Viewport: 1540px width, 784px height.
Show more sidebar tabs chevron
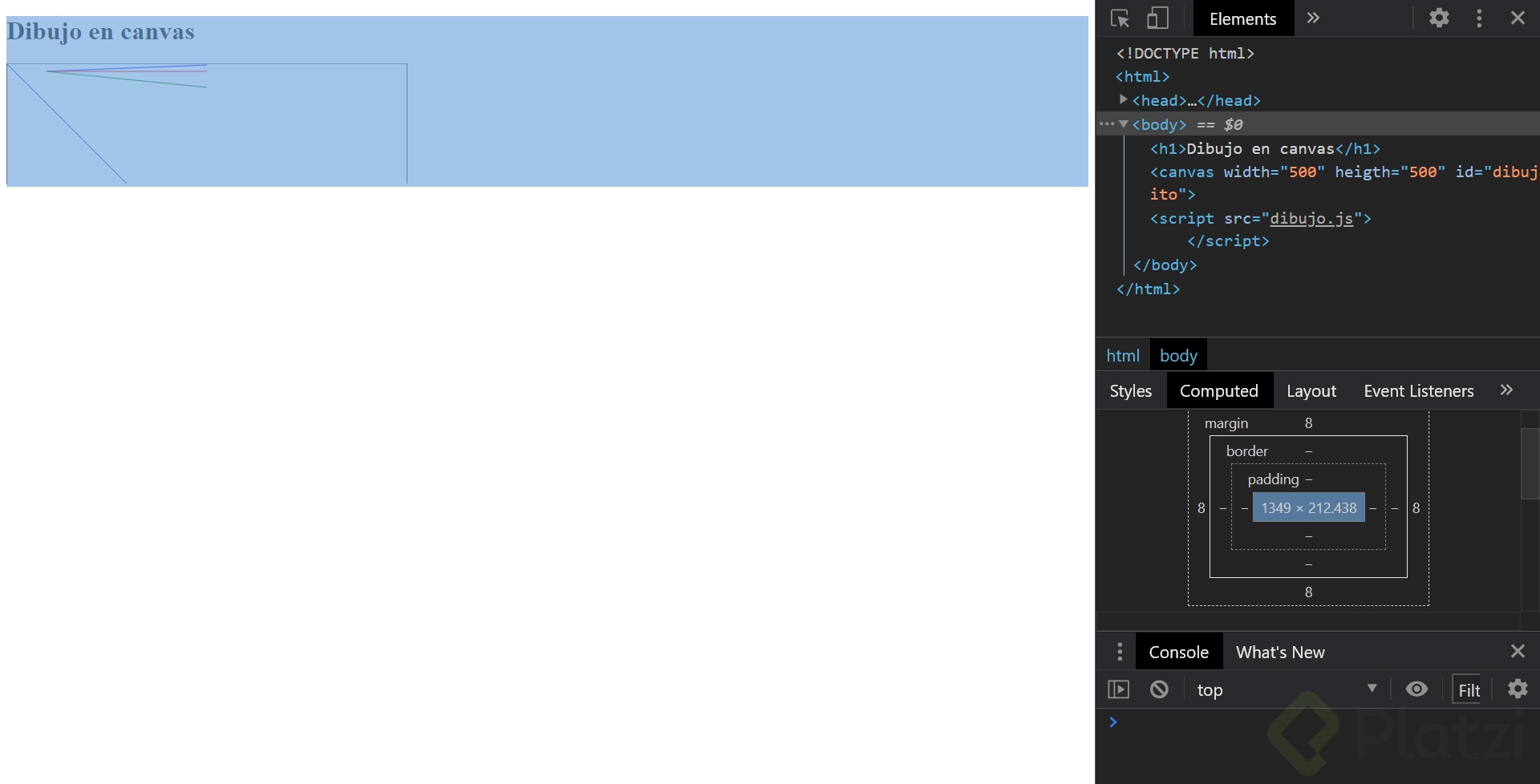click(1506, 390)
